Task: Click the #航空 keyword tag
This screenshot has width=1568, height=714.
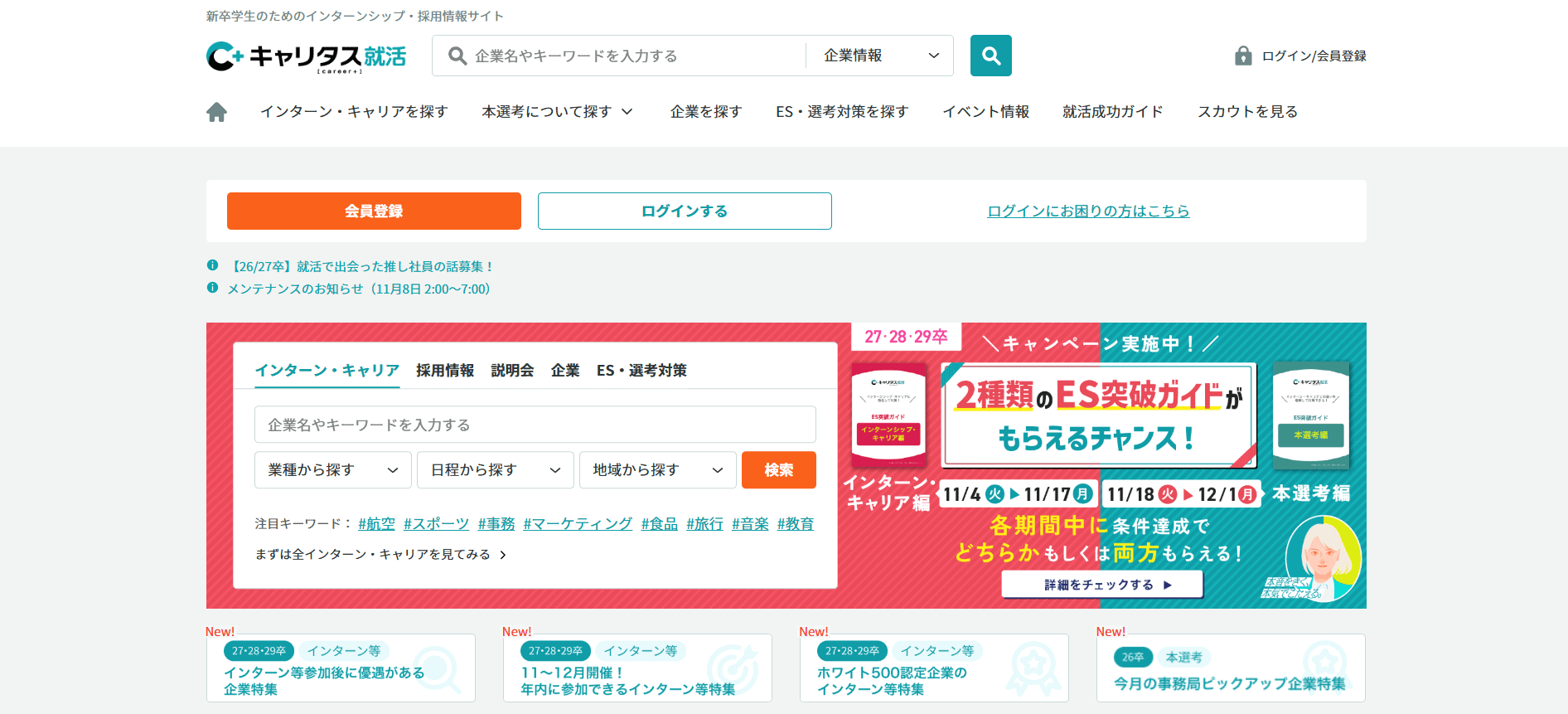Action: pyautogui.click(x=376, y=524)
